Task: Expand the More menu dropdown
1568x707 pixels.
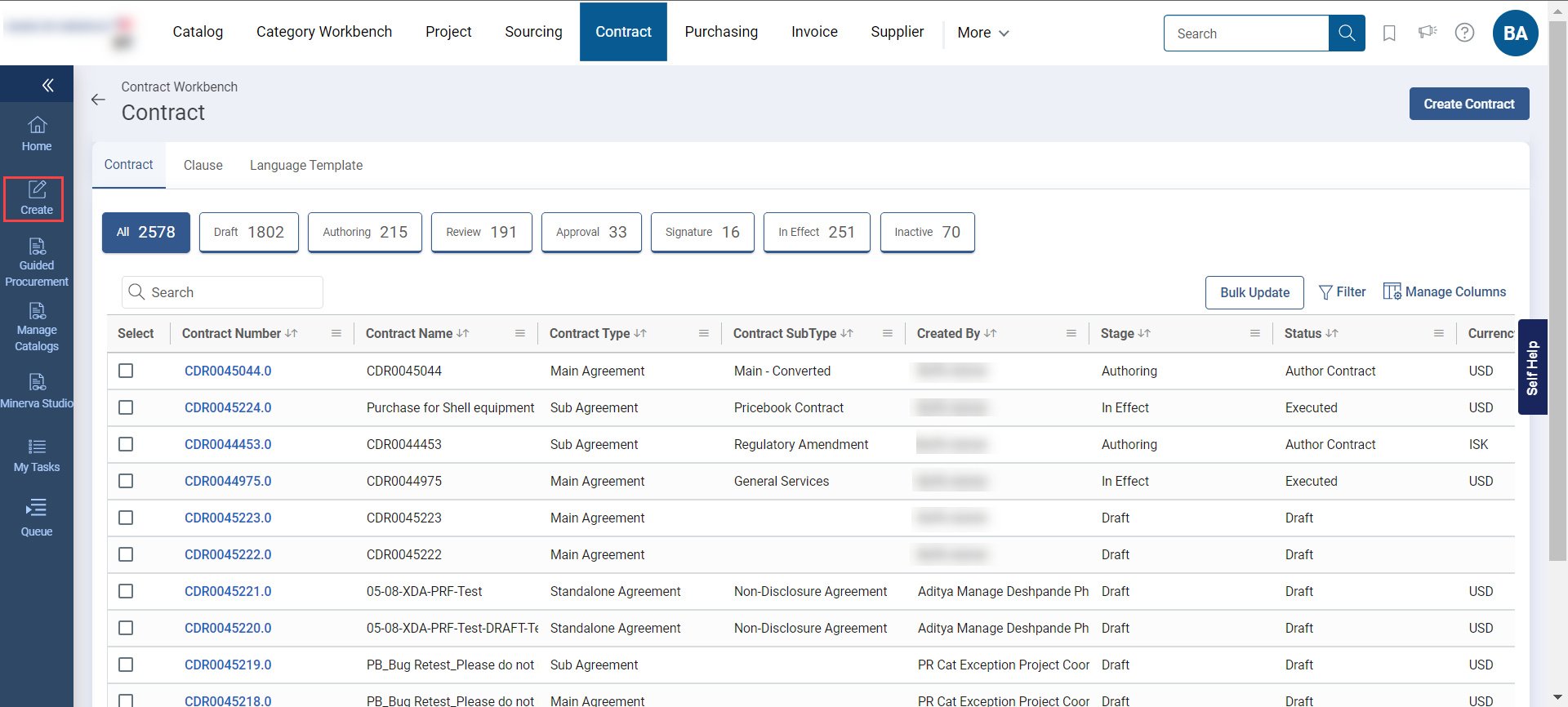Action: 982,33
